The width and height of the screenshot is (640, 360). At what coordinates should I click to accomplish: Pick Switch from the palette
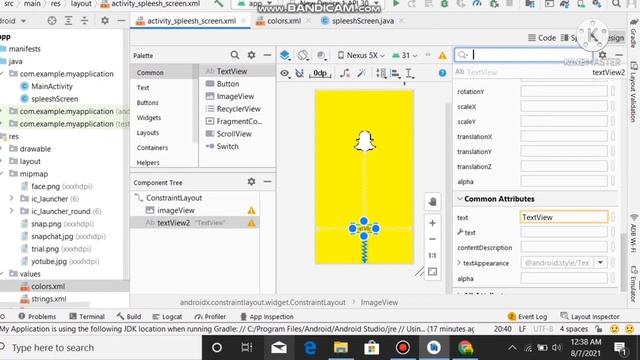click(x=227, y=147)
